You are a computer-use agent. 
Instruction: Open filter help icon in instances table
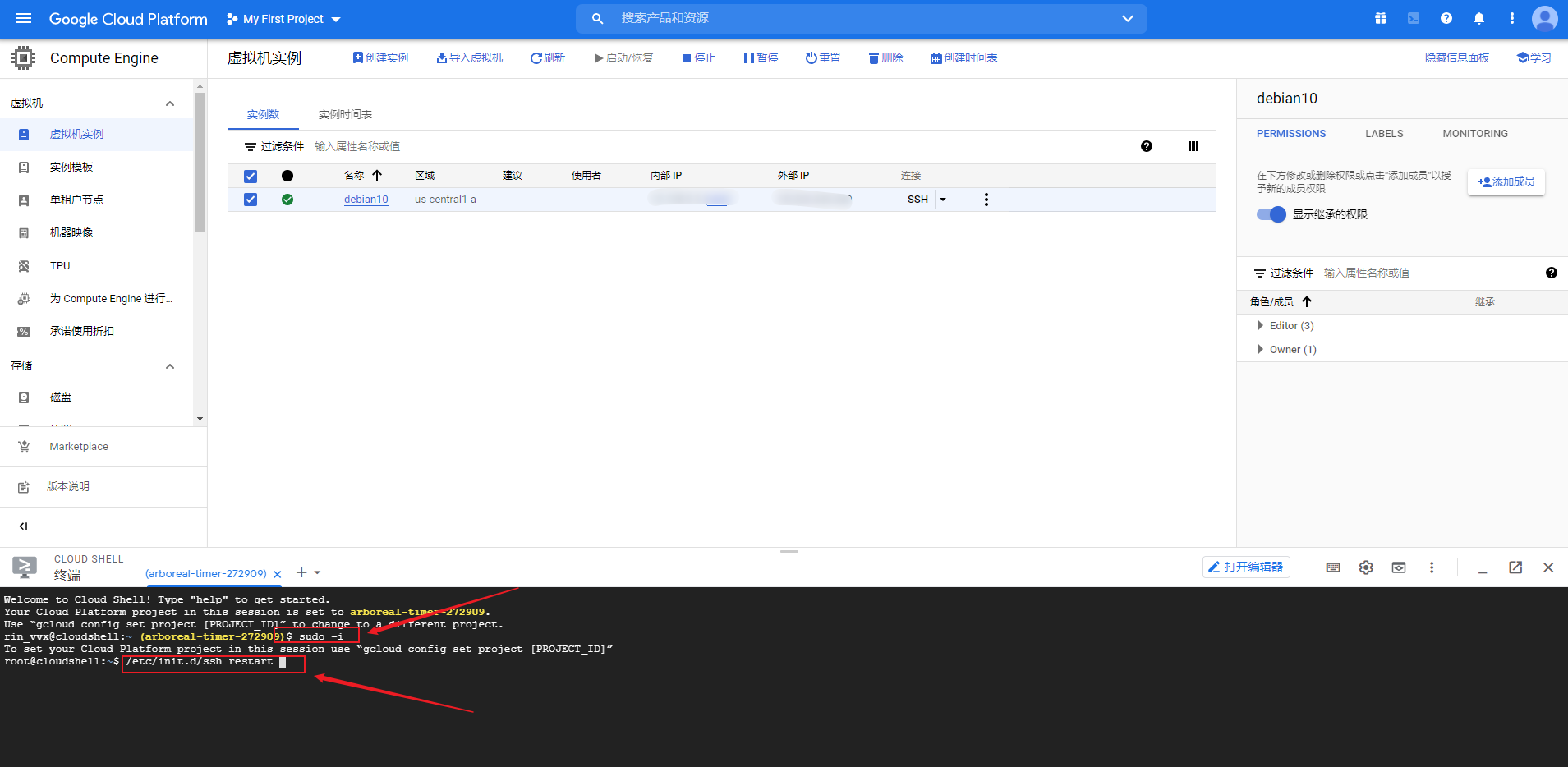point(1147,146)
